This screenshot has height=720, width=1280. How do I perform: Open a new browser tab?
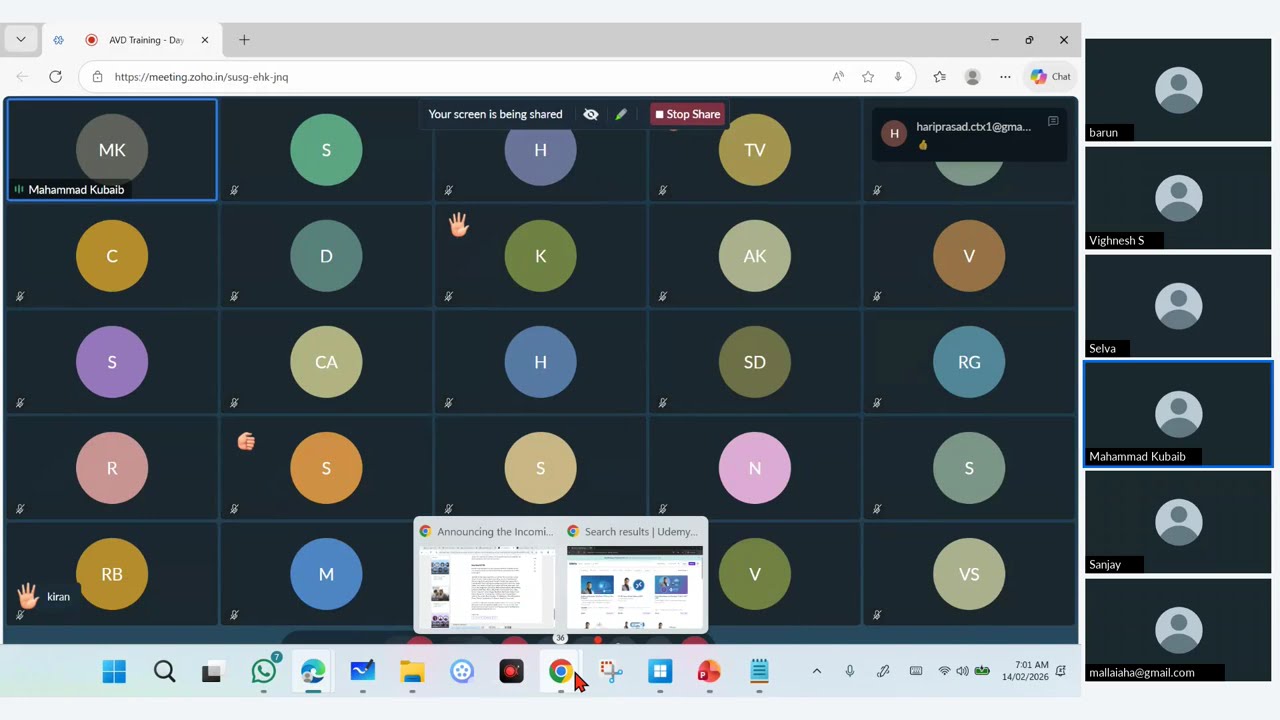pos(244,40)
